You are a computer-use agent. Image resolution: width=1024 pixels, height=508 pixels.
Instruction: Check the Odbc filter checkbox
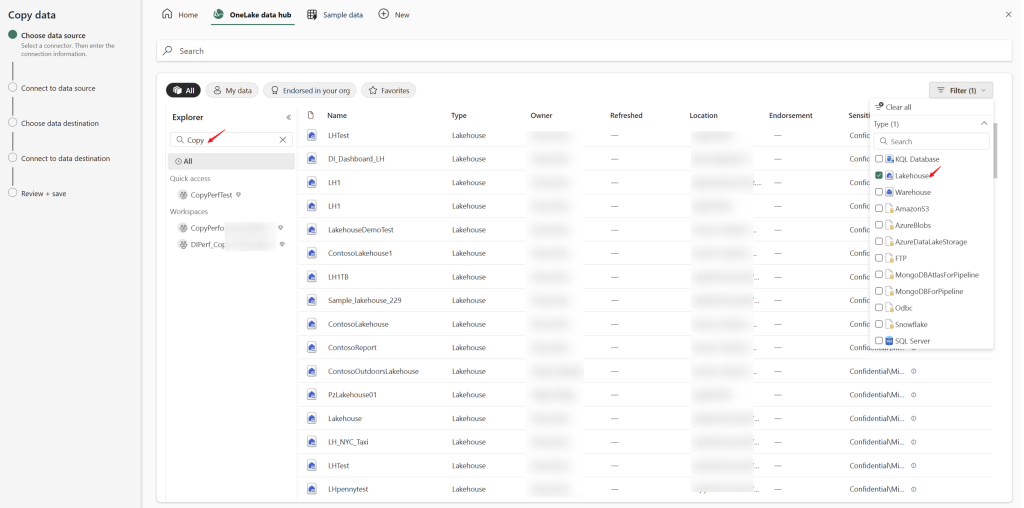tap(879, 308)
